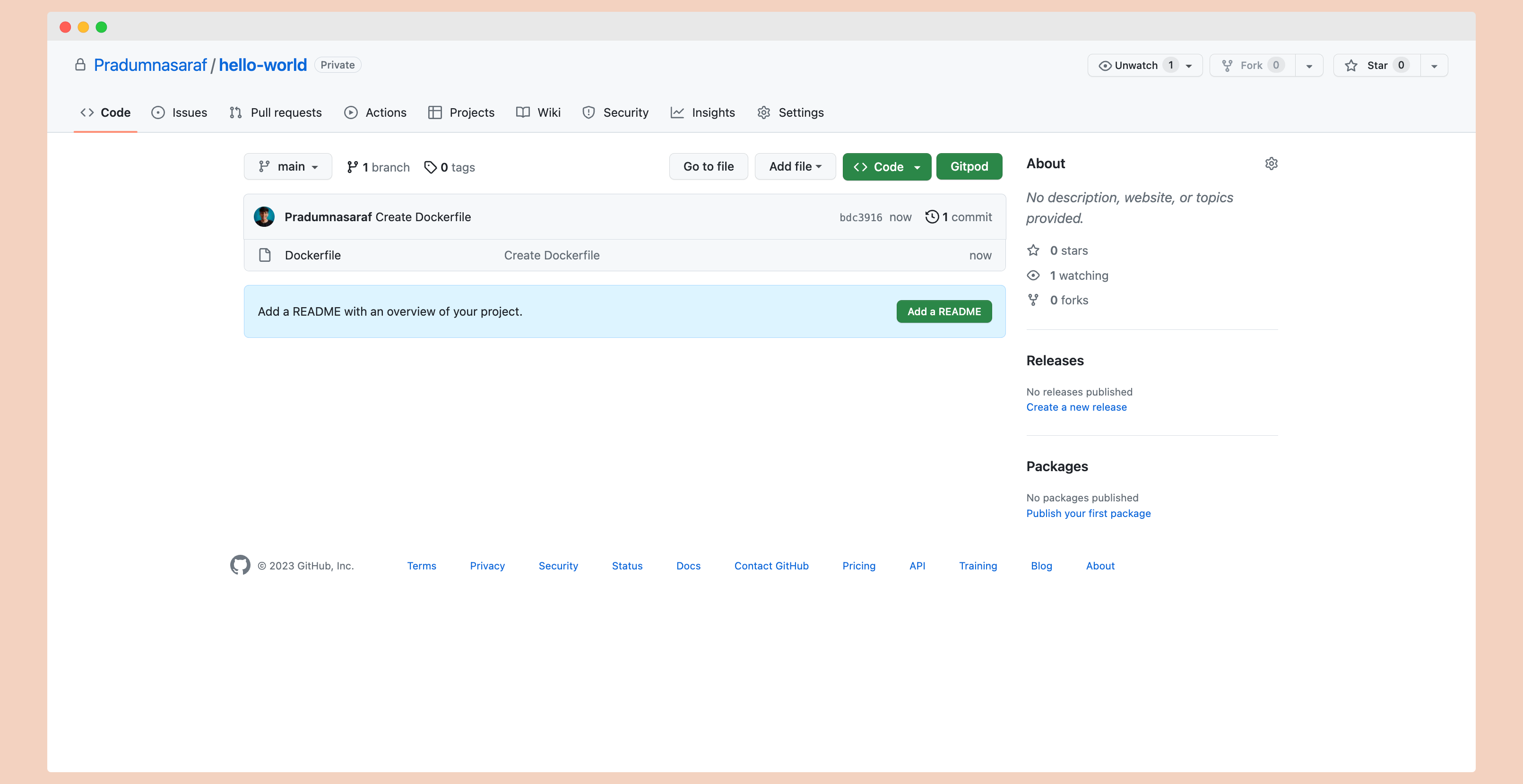The width and height of the screenshot is (1523, 784).
Task: Open commit hash bdc3916
Action: 860,217
